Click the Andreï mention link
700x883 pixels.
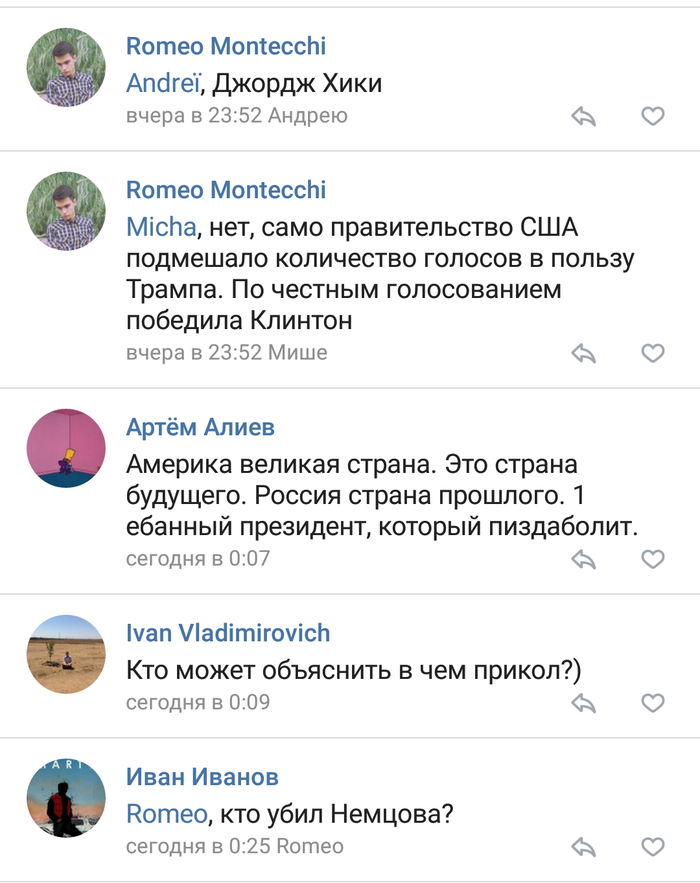tap(163, 83)
